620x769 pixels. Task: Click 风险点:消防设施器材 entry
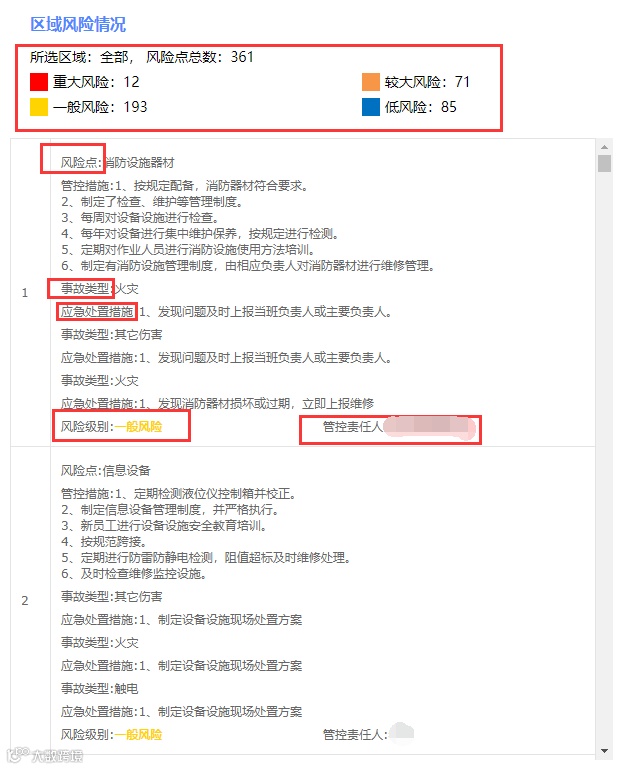(118, 162)
